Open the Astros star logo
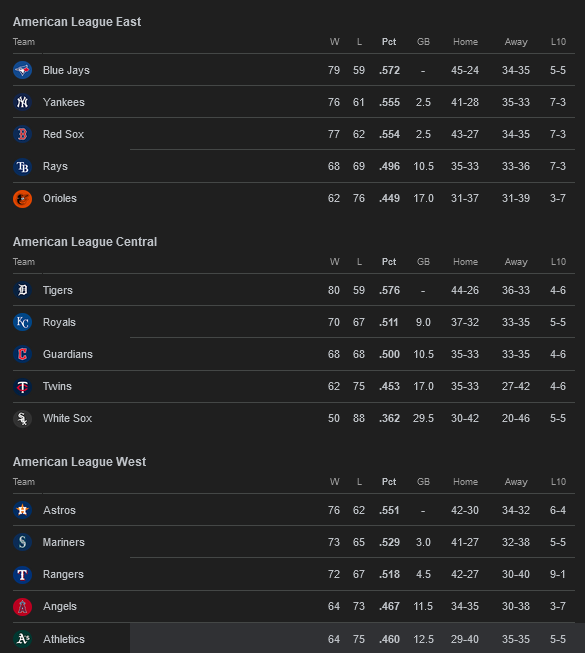This screenshot has height=653, width=585. pos(22,510)
